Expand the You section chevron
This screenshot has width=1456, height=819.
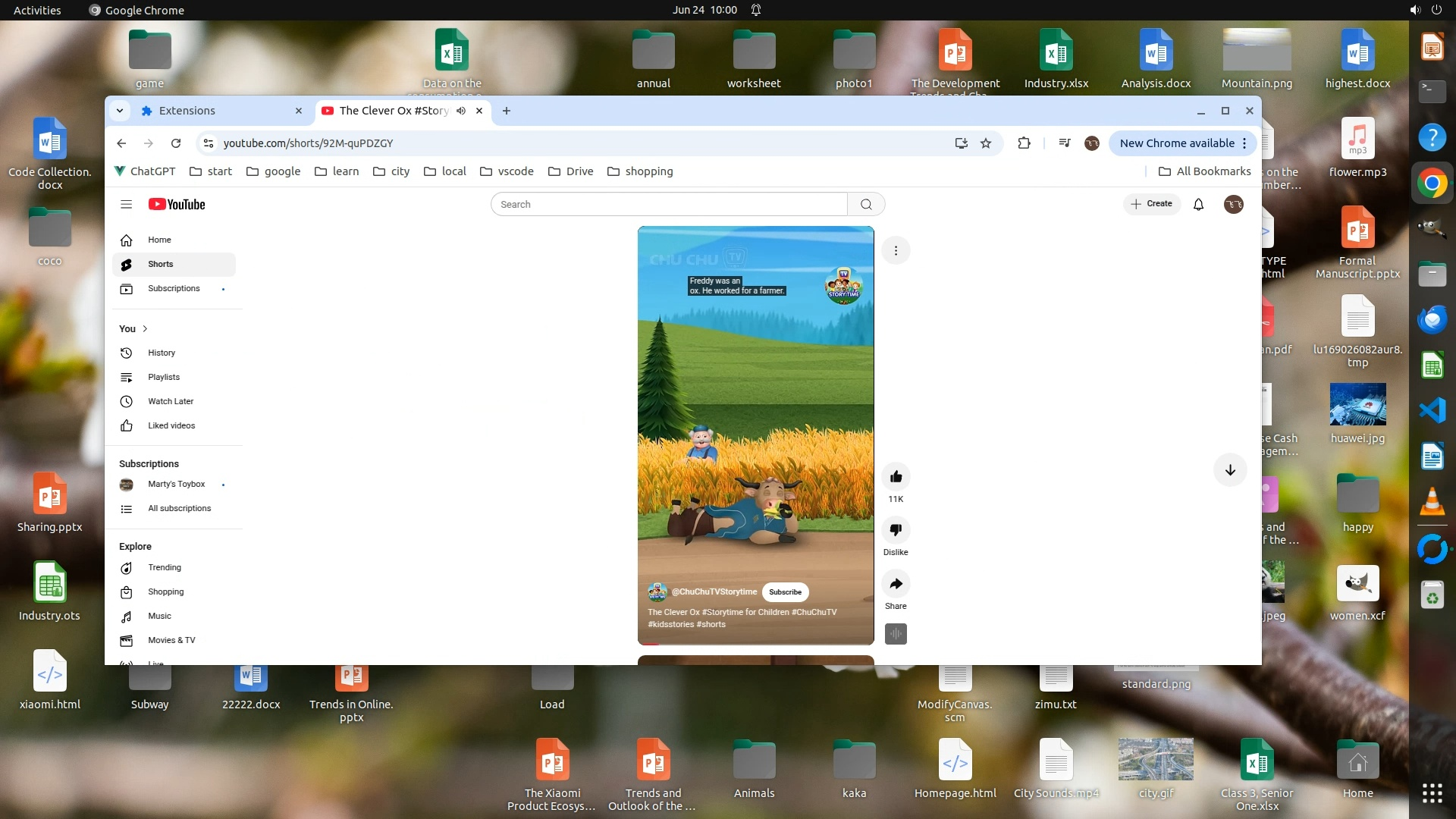pyautogui.click(x=145, y=328)
